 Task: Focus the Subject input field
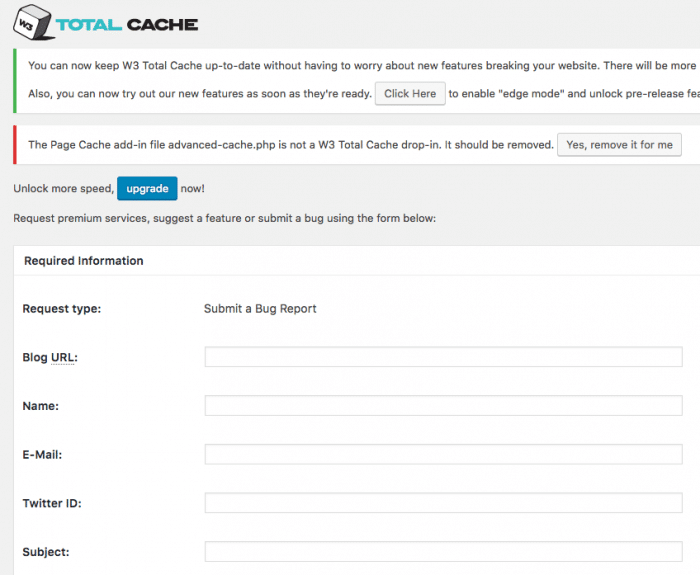click(x=443, y=551)
